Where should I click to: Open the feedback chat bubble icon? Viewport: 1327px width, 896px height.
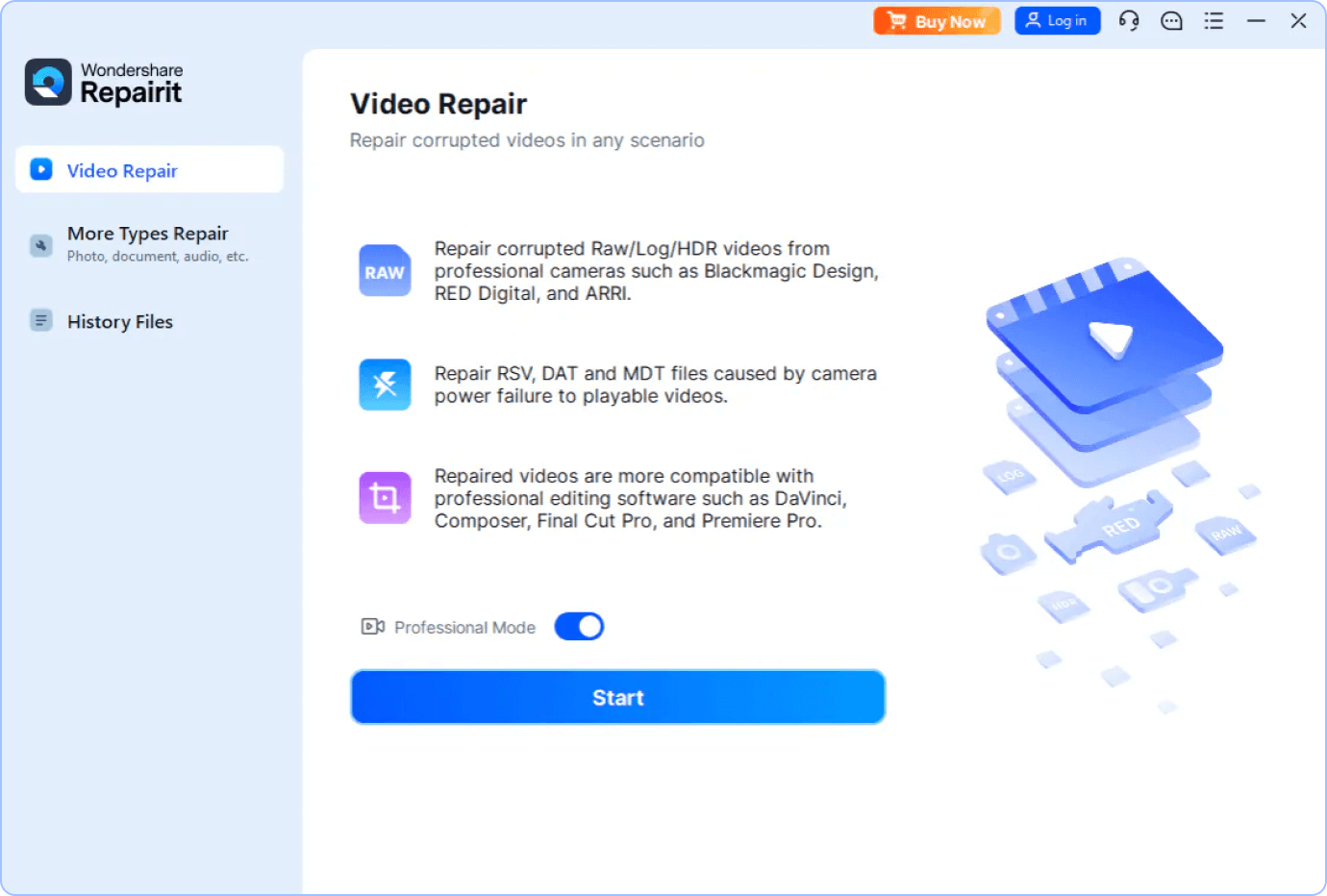click(1171, 20)
